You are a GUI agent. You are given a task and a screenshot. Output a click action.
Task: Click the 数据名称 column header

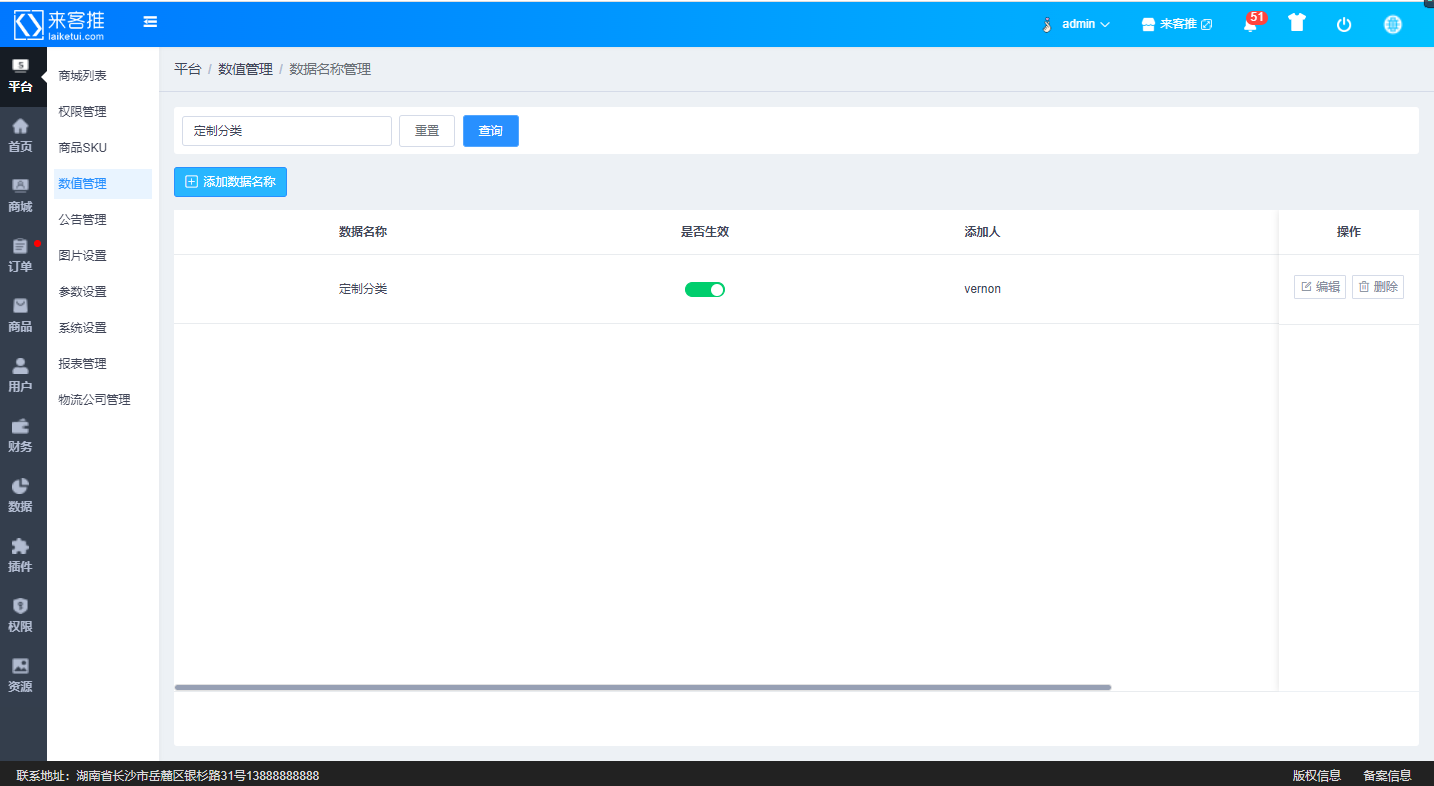point(363,232)
